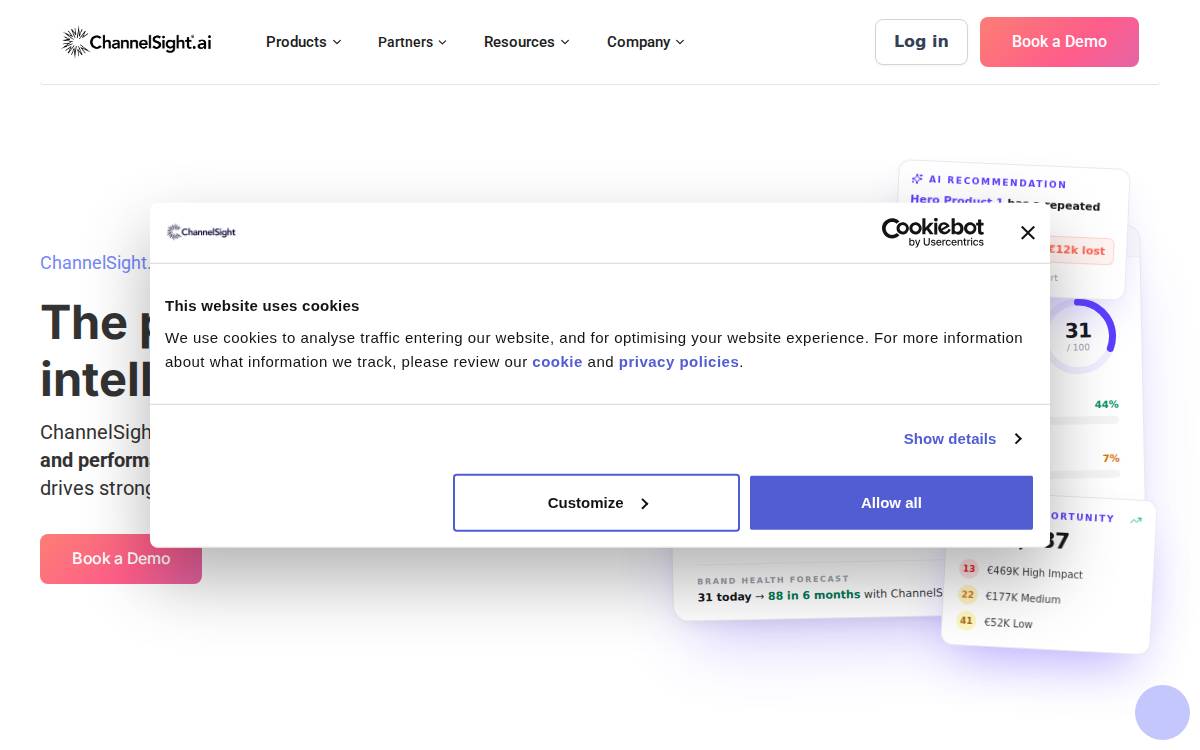
Task: Click the hero section Book a Demo button
Action: click(121, 559)
